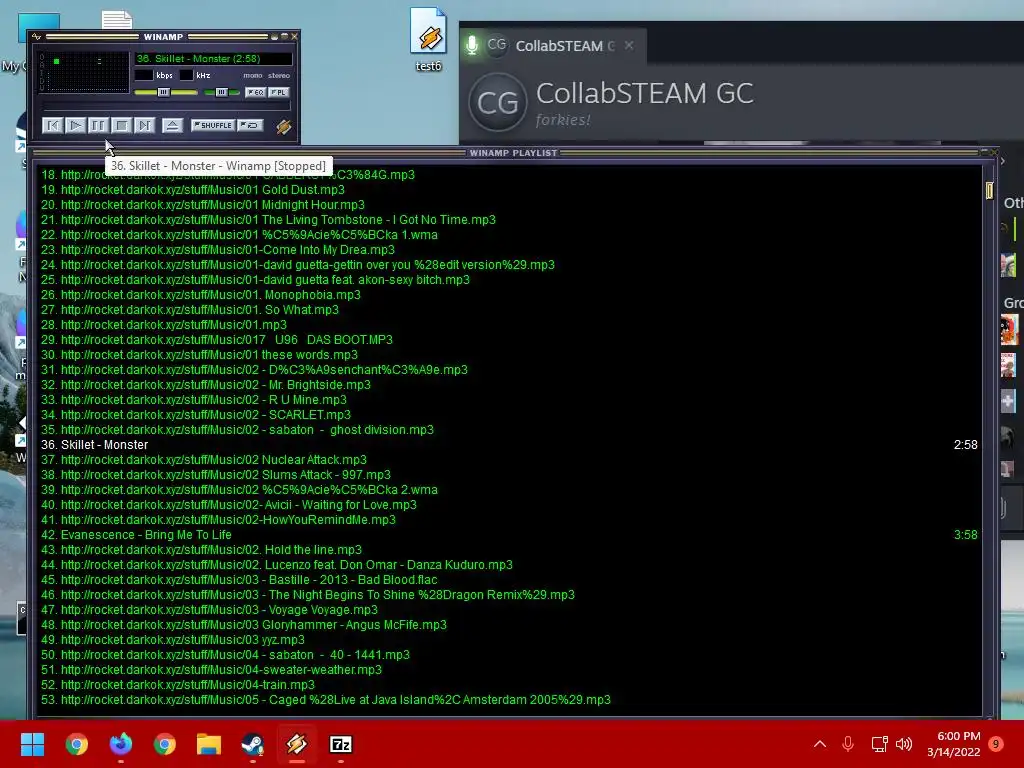Select entry 24 david guetta-gettin over you

(x=509, y=264)
